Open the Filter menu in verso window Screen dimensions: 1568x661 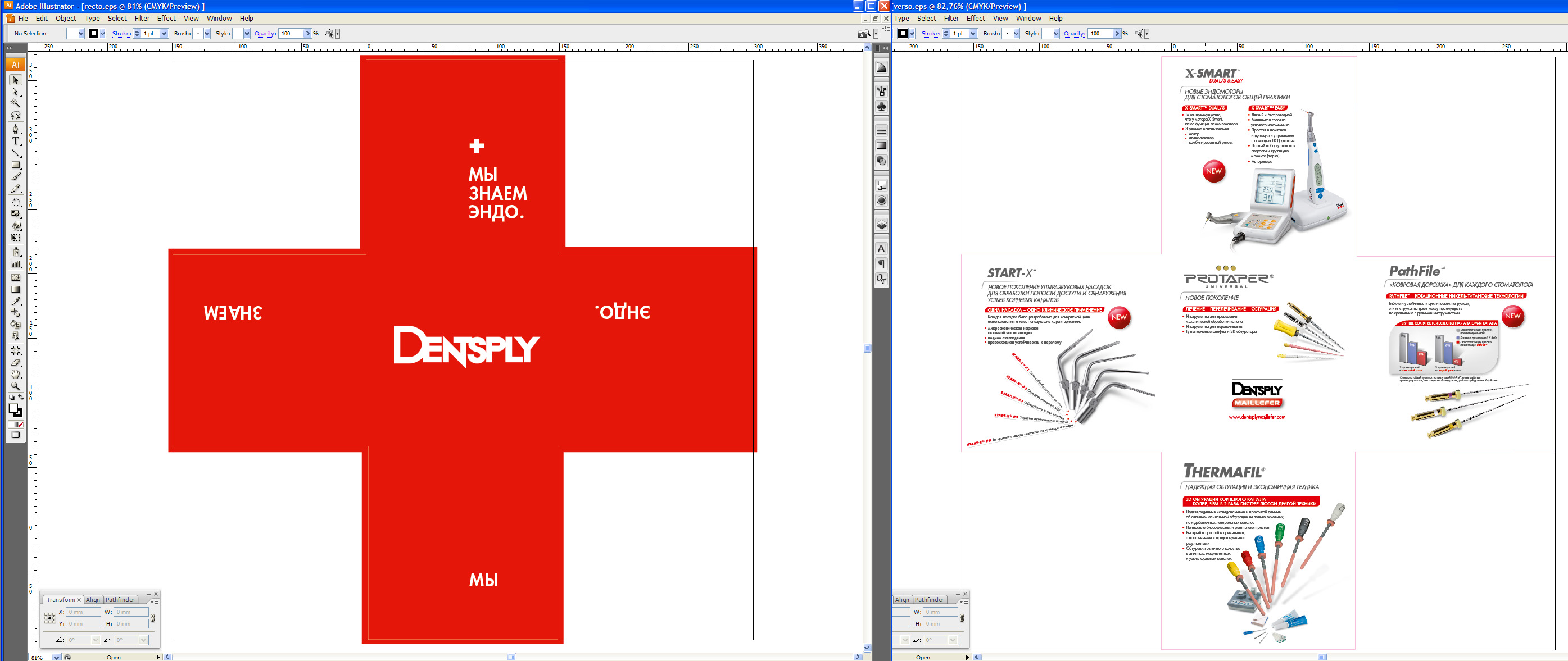point(951,18)
